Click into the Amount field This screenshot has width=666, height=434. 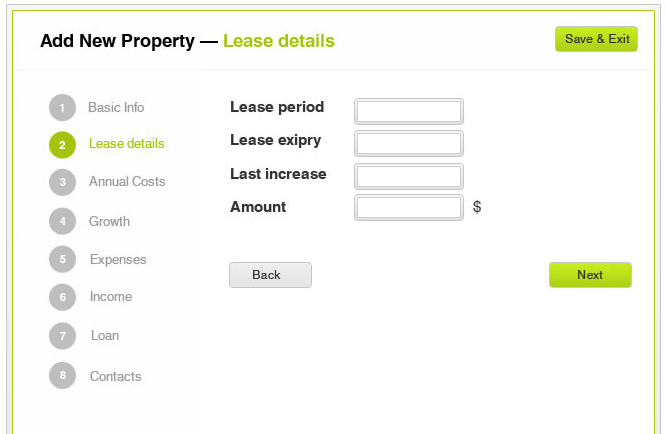pos(409,207)
